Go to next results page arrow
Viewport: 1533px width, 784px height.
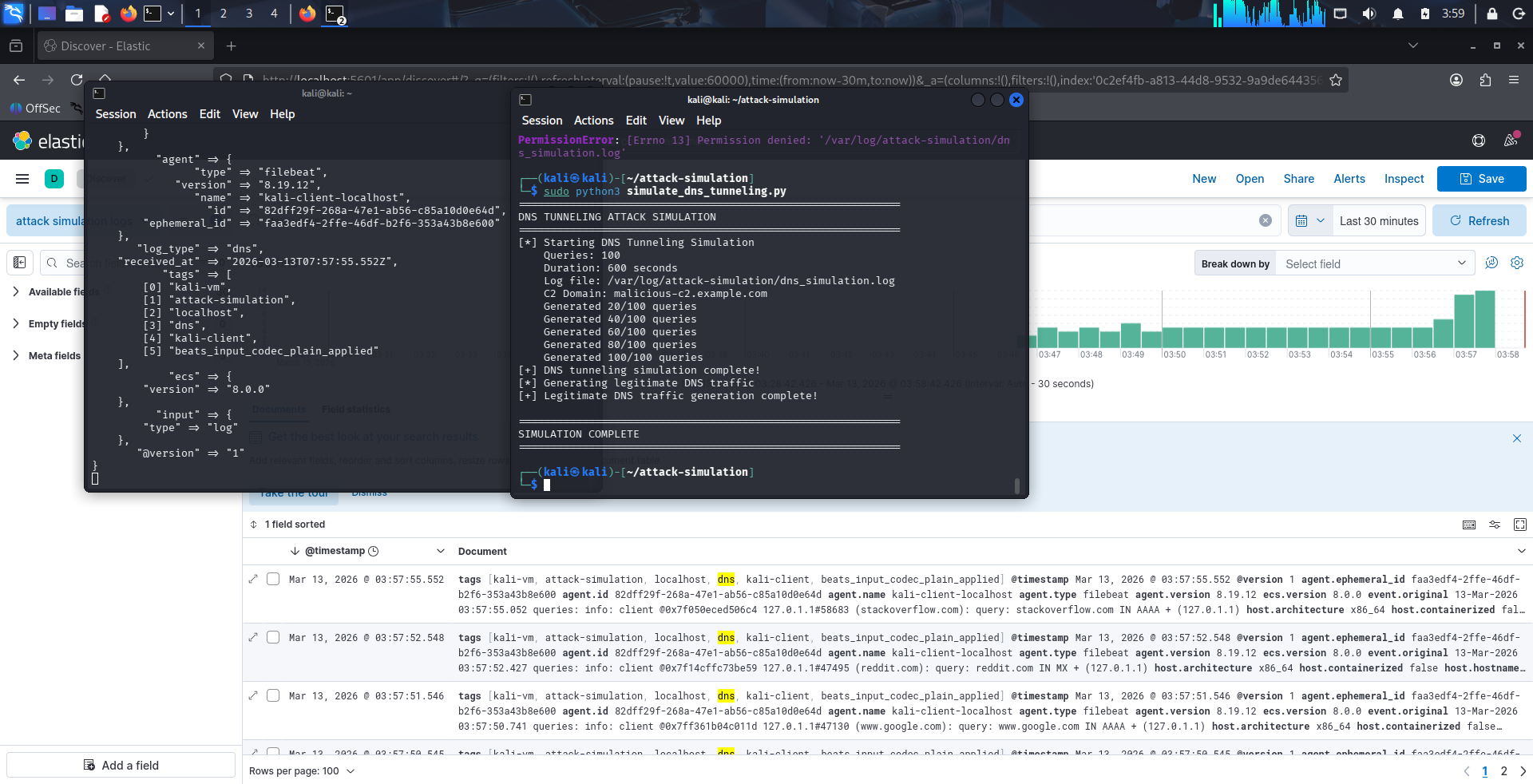[x=1523, y=771]
